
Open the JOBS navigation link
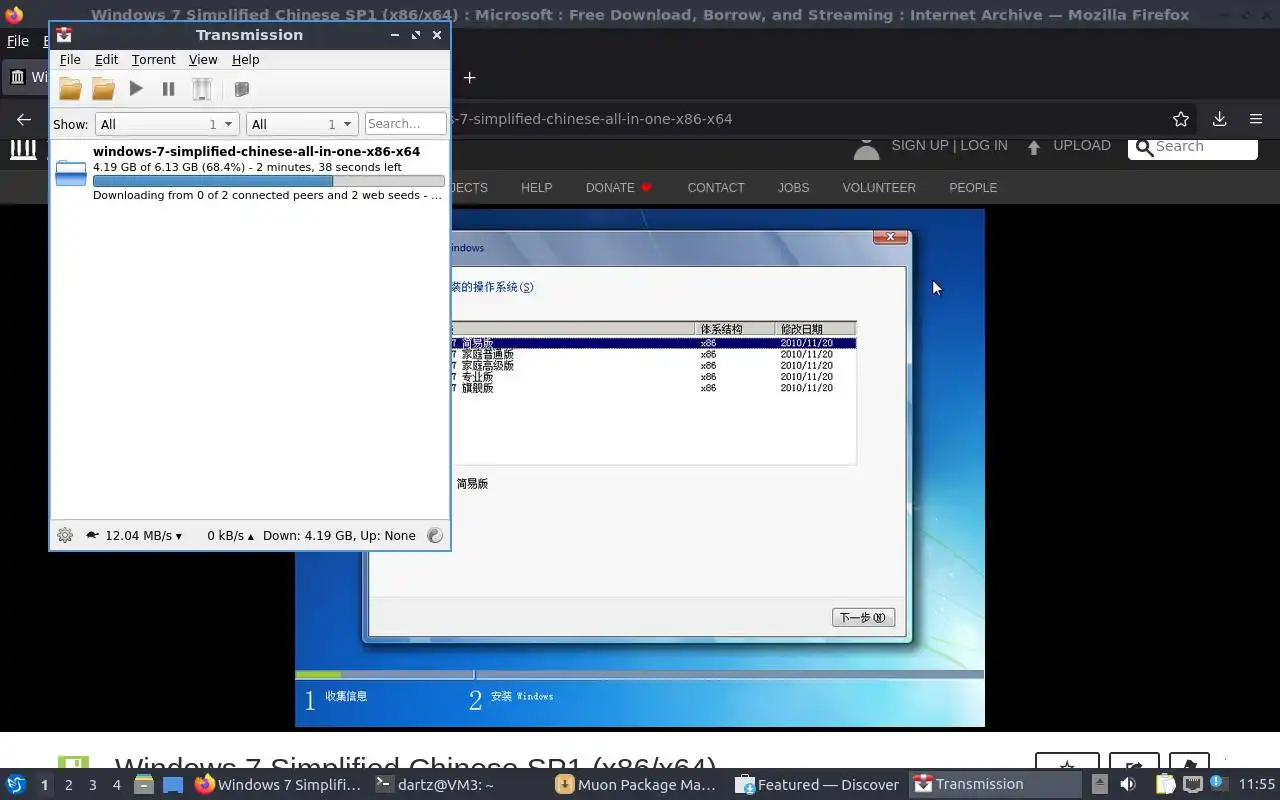pos(794,187)
